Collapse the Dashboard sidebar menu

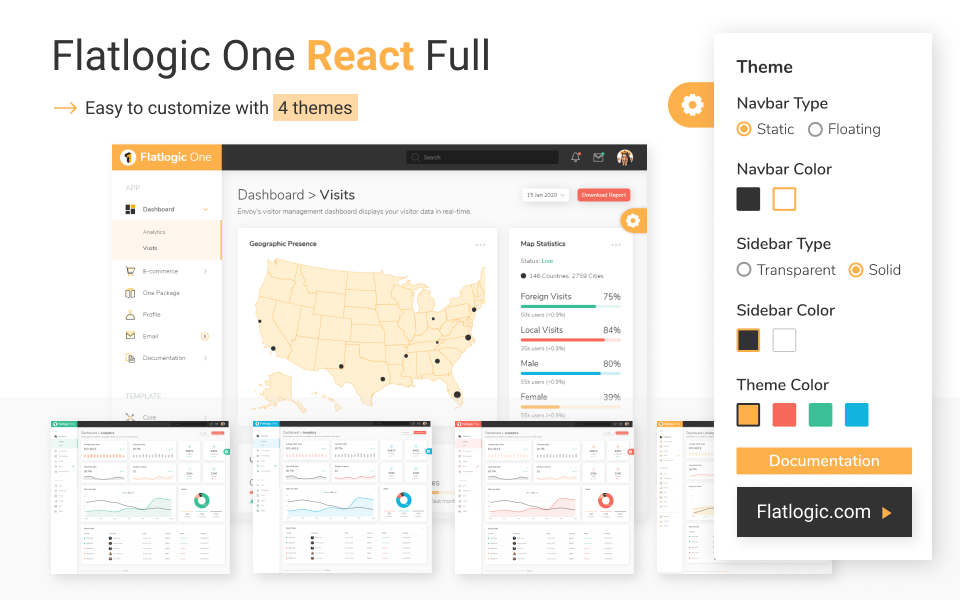[x=205, y=209]
